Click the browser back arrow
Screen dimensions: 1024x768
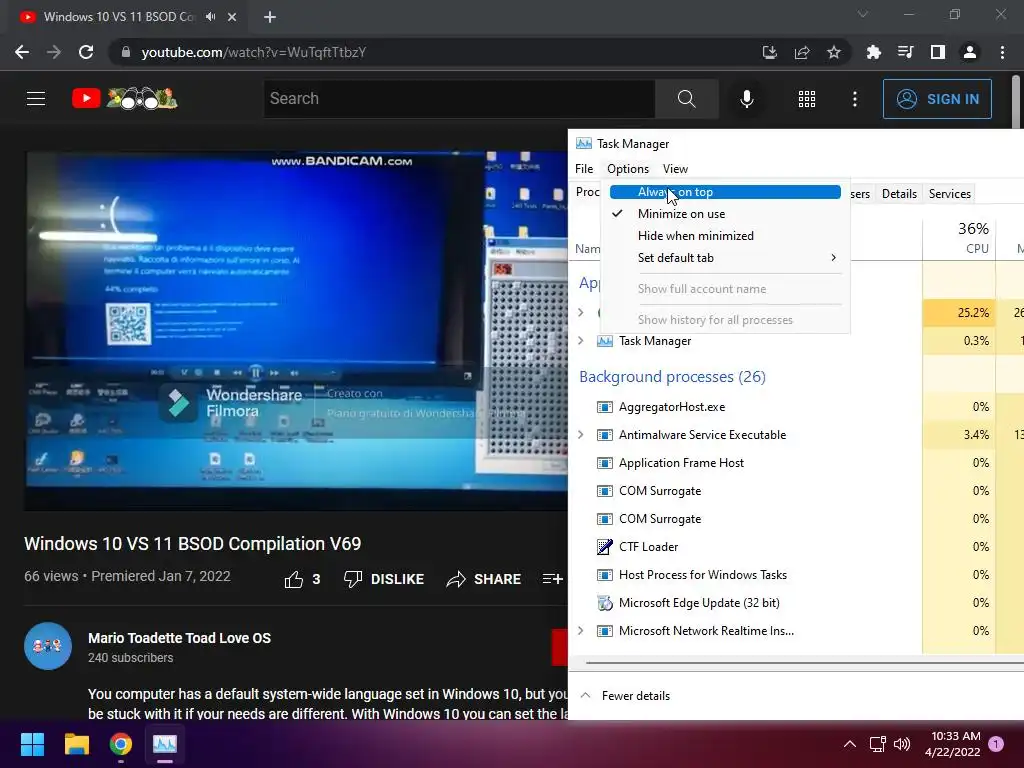click(22, 52)
